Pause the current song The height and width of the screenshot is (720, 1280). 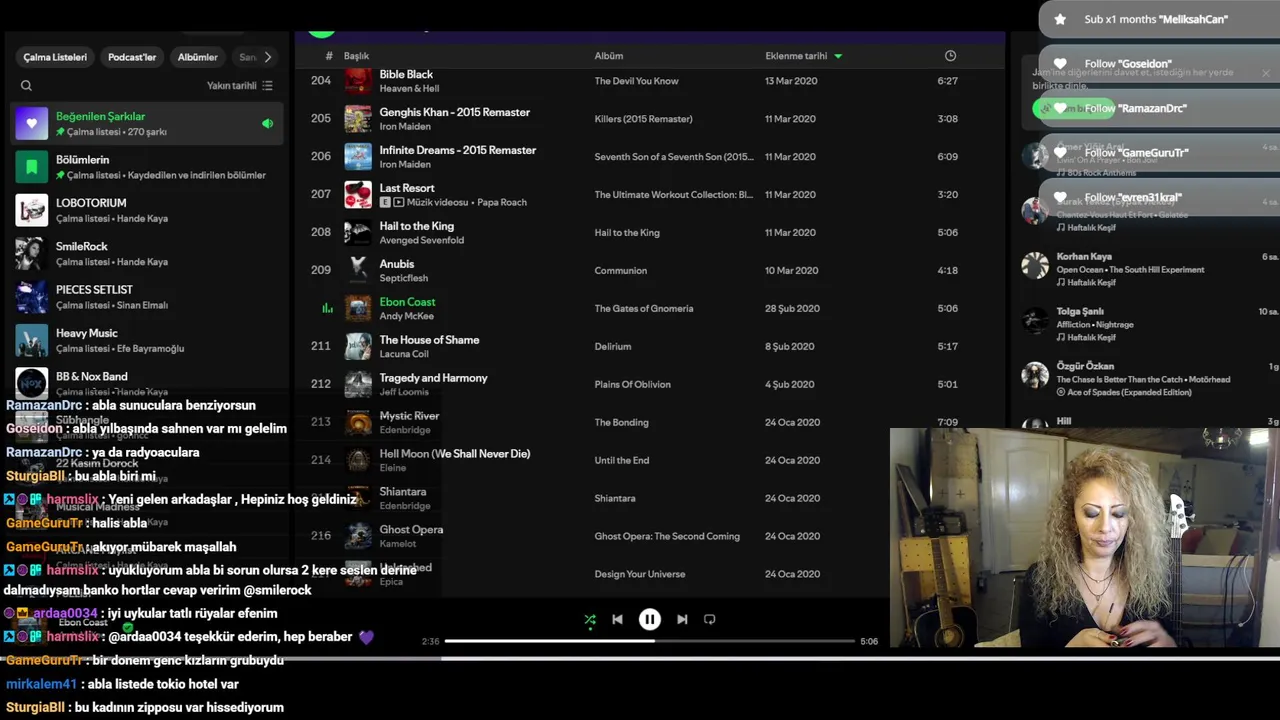(649, 619)
